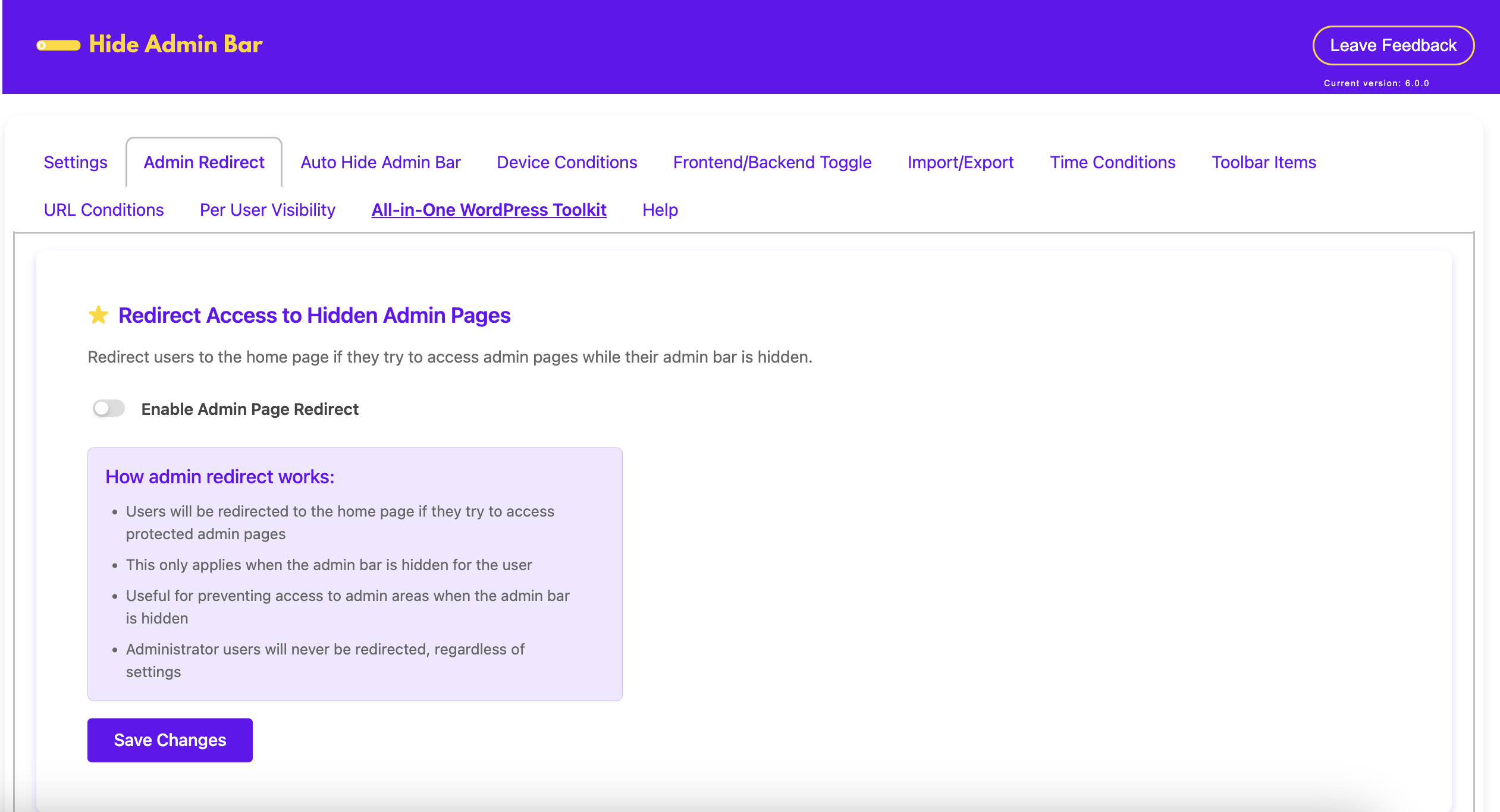Click the bullet 'This only applies when the admin bar is hidden'
1500x812 pixels.
coord(329,565)
